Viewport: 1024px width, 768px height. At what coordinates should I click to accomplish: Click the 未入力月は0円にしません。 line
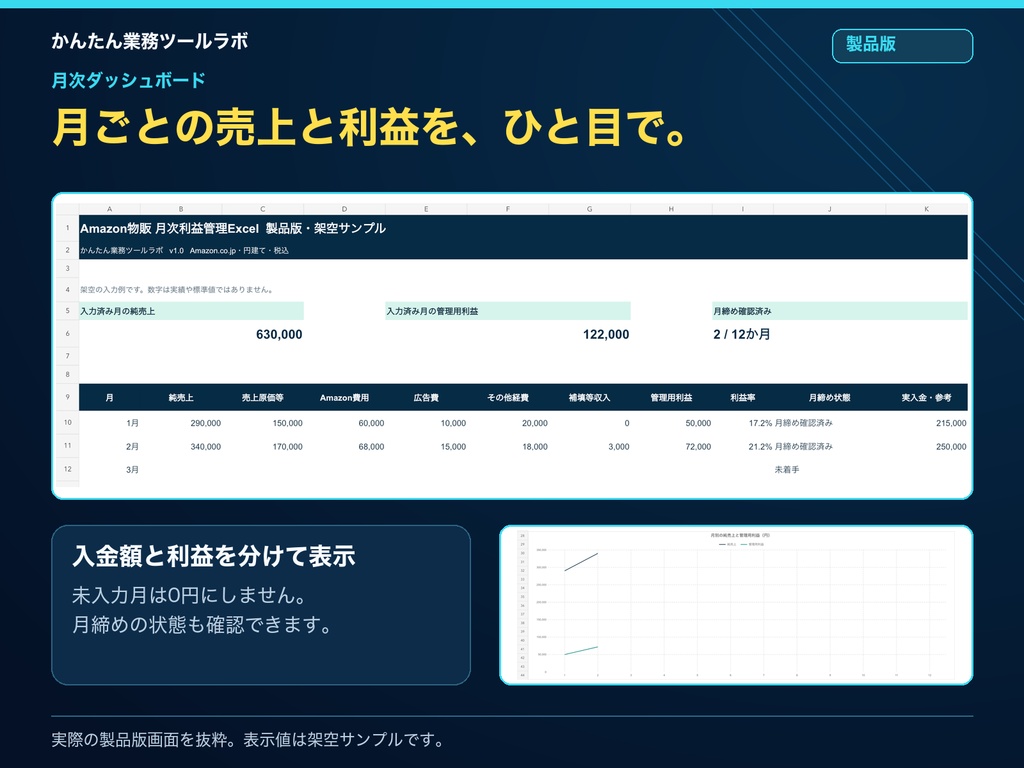point(189,595)
